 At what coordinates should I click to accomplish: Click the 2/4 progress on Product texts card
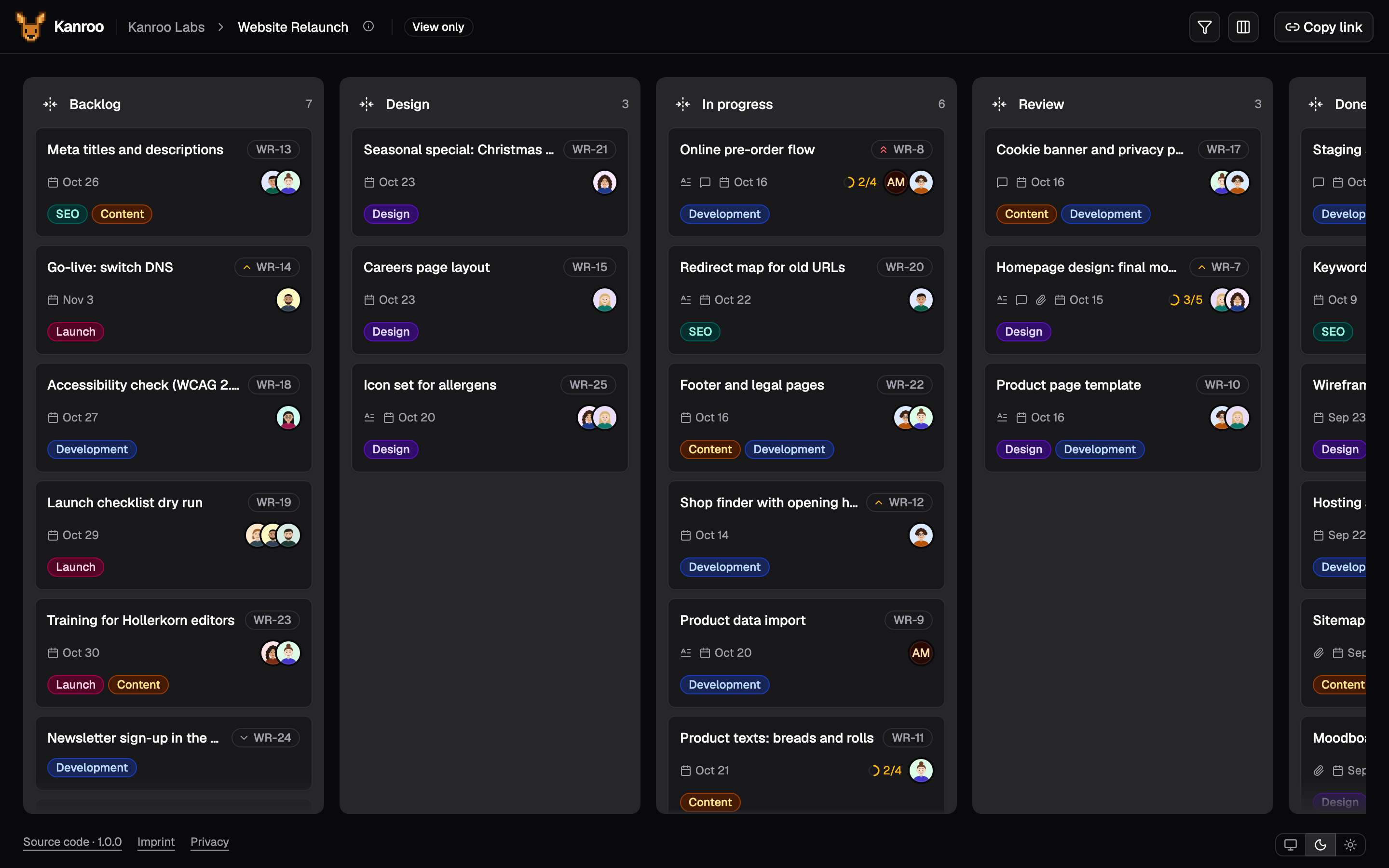click(885, 771)
